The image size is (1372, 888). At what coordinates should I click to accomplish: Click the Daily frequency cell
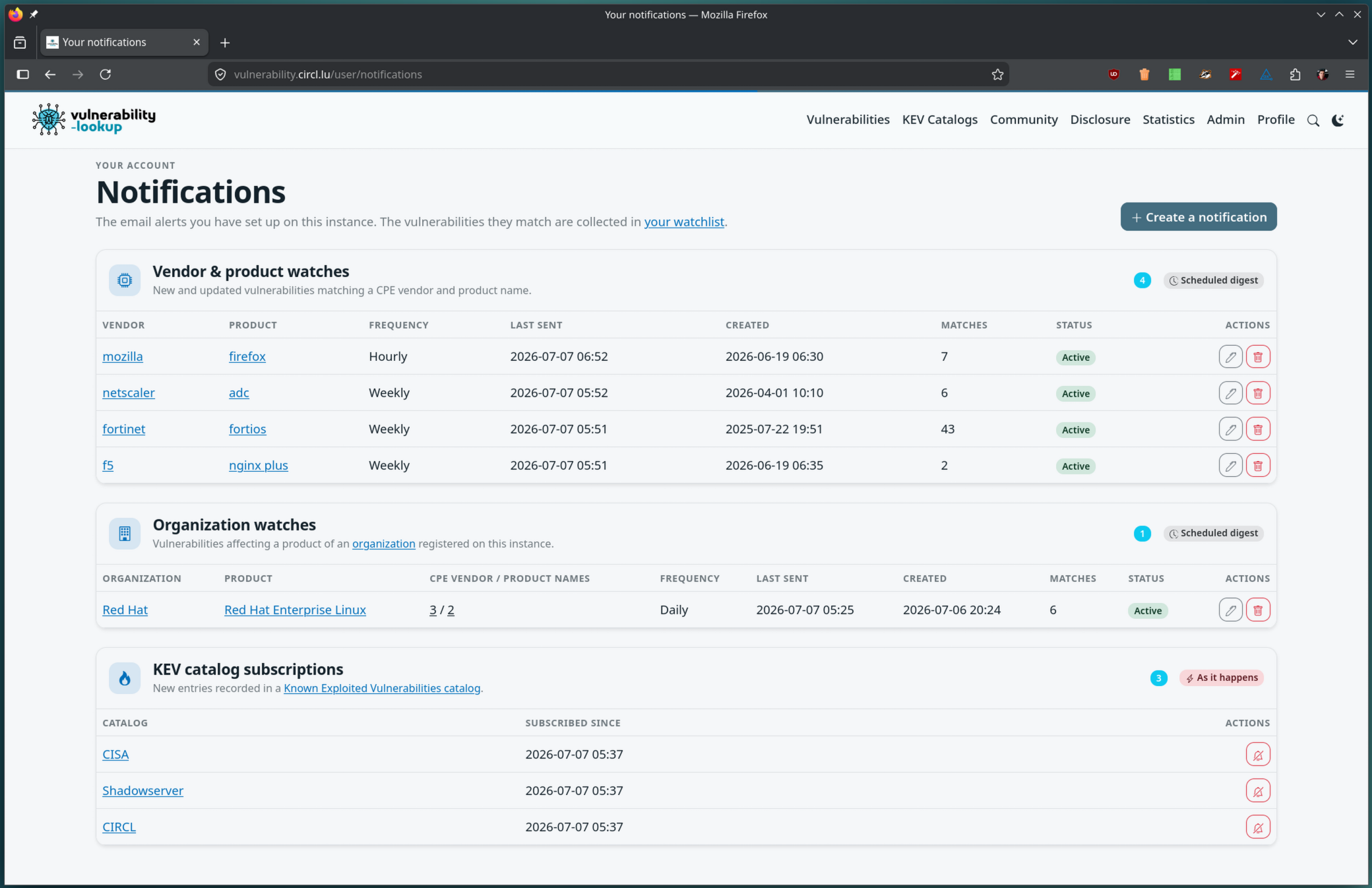[x=674, y=610]
